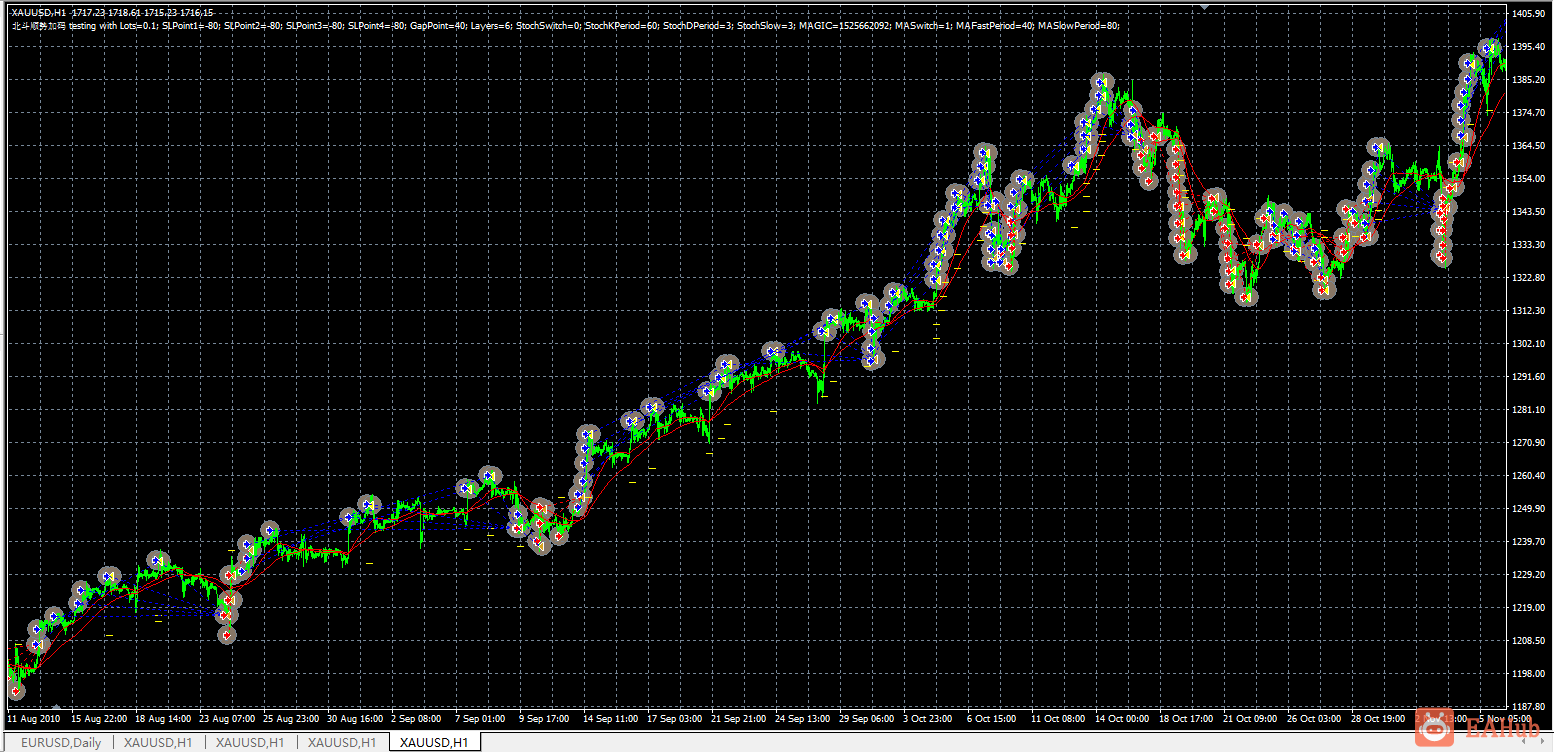1554x753 pixels.
Task: Click the 1229.20 price label
Action: coord(1531,575)
